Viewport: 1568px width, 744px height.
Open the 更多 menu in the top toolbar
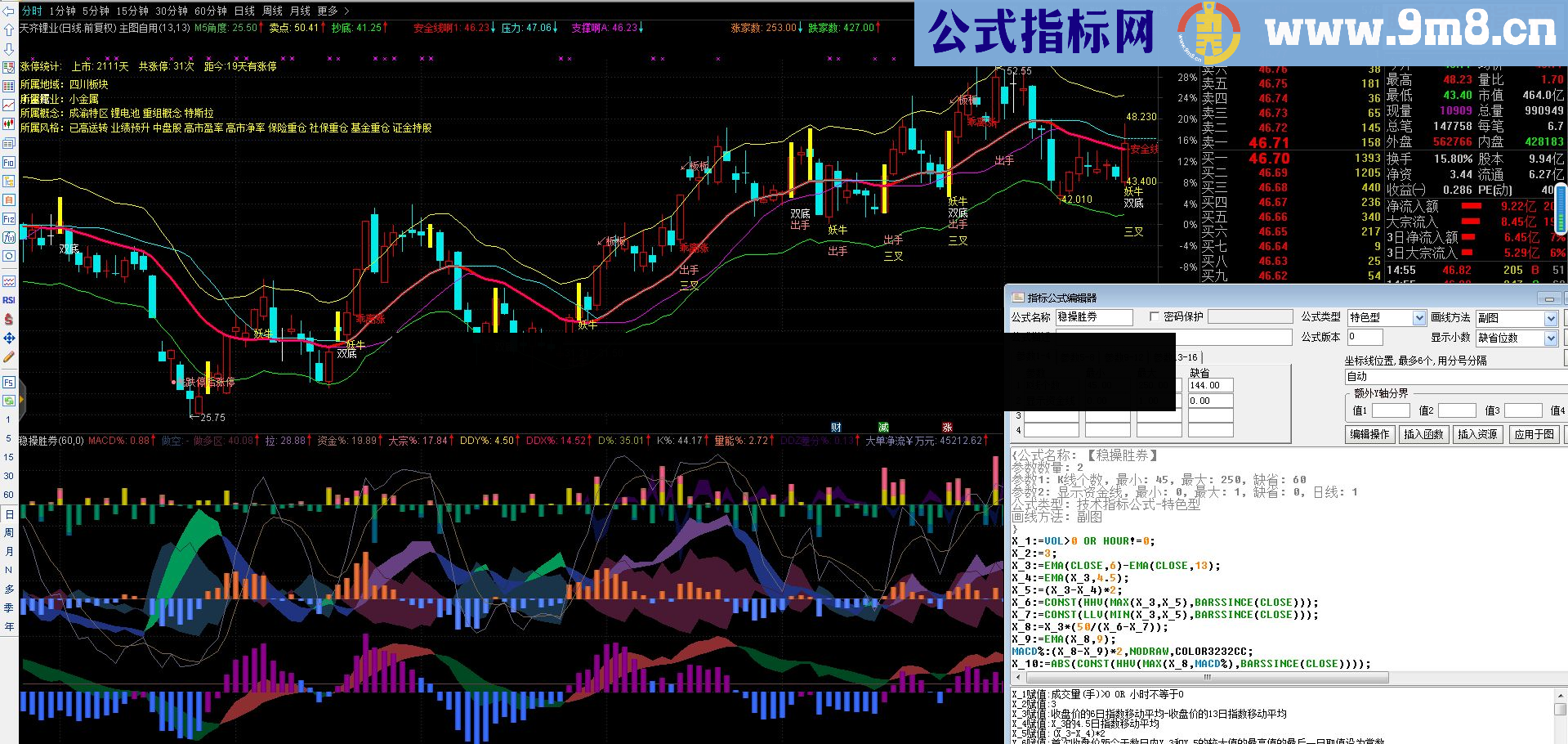click(326, 11)
